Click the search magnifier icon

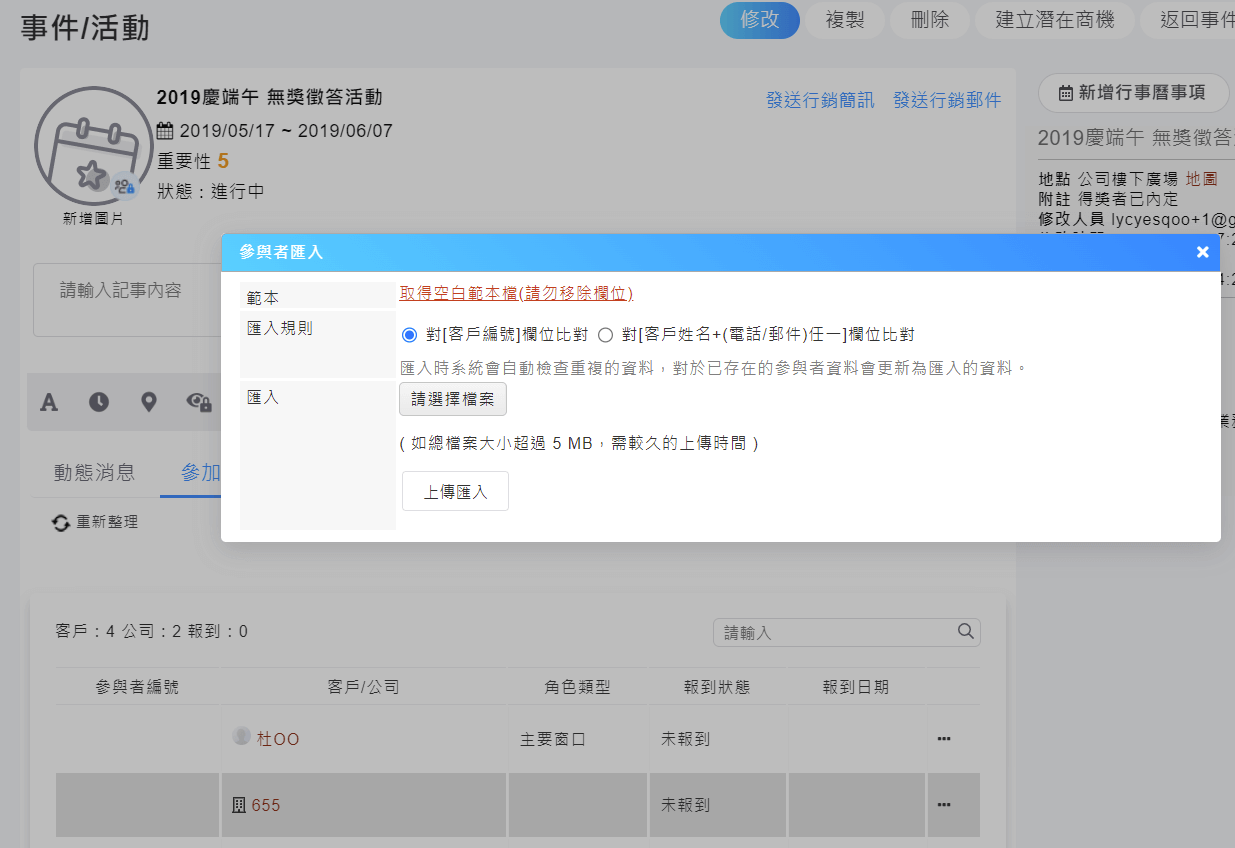965,632
